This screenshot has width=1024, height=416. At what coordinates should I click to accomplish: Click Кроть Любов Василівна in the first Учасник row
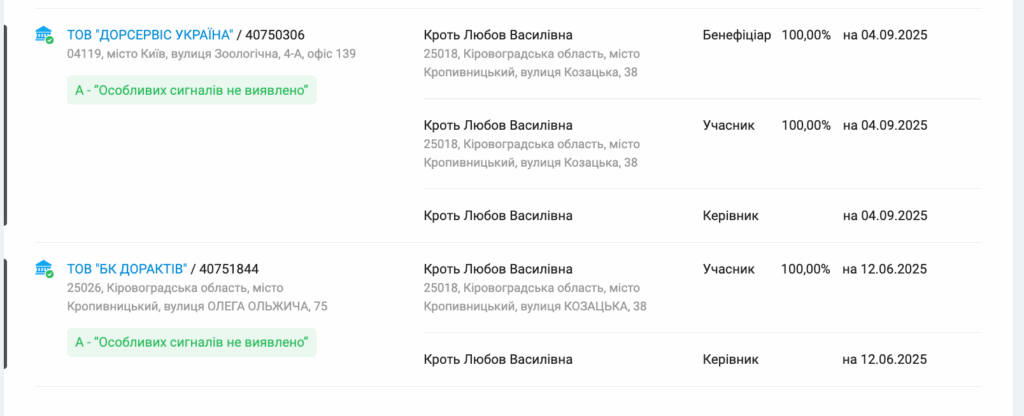[x=498, y=125]
